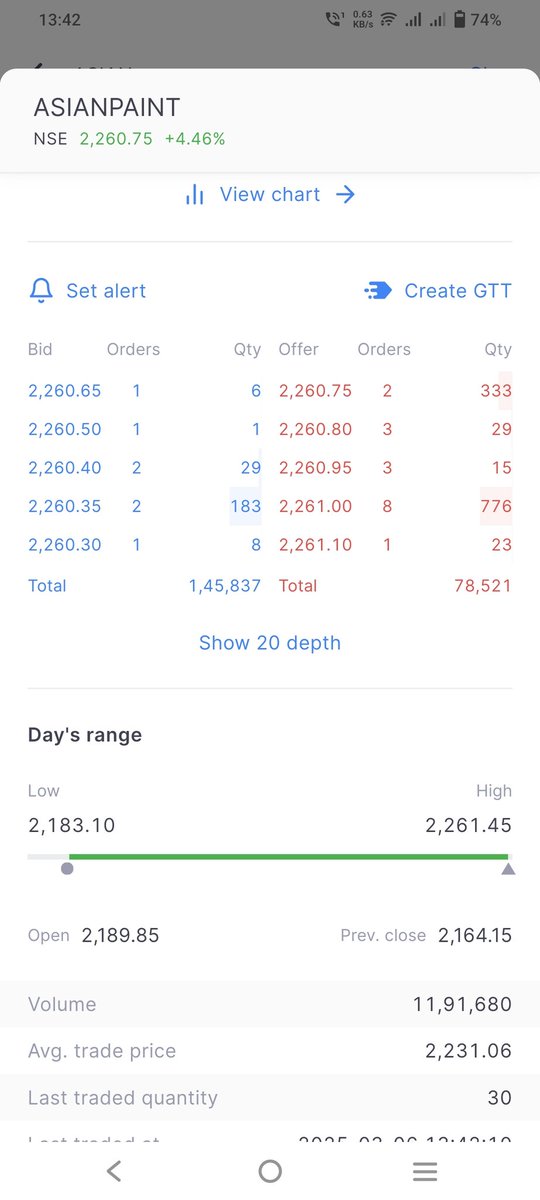Tap the Day's range green bar
The width and height of the screenshot is (540, 1200).
click(x=288, y=857)
